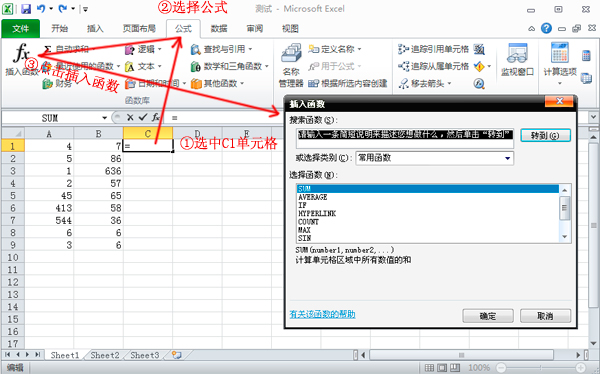
Task: Select the Sheet3 worksheet tab
Action: click(x=145, y=355)
